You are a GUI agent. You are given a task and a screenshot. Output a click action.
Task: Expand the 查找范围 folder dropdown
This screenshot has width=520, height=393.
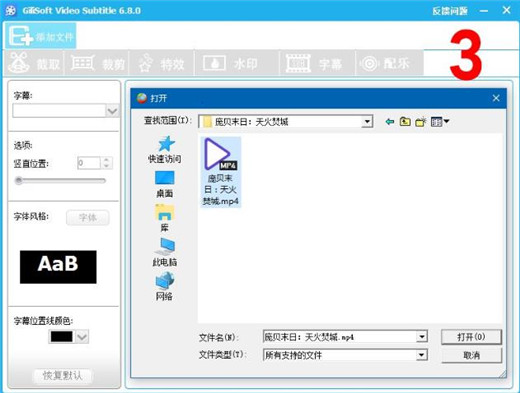tap(367, 122)
